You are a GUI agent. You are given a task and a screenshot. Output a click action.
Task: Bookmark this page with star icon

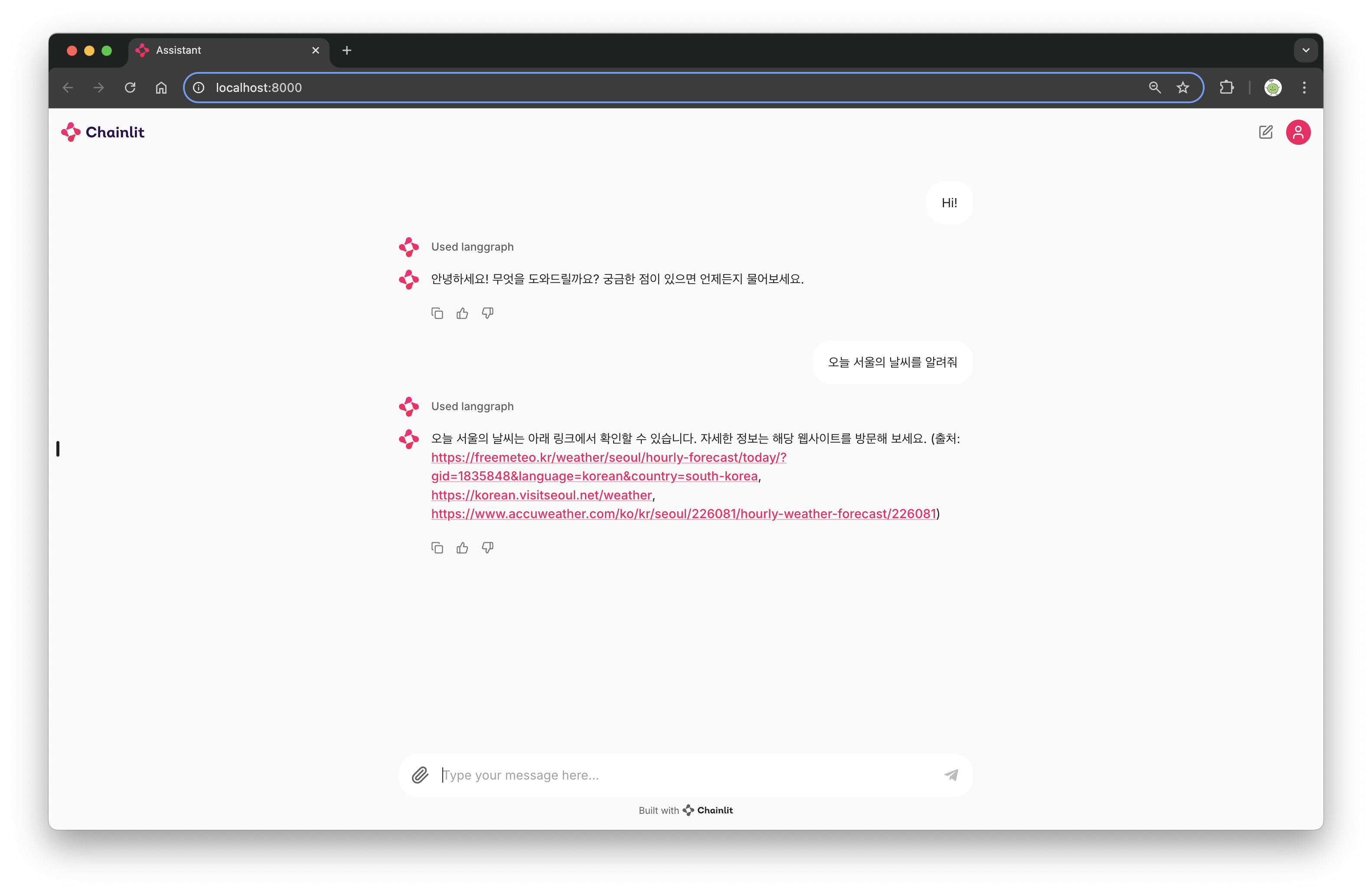1183,88
